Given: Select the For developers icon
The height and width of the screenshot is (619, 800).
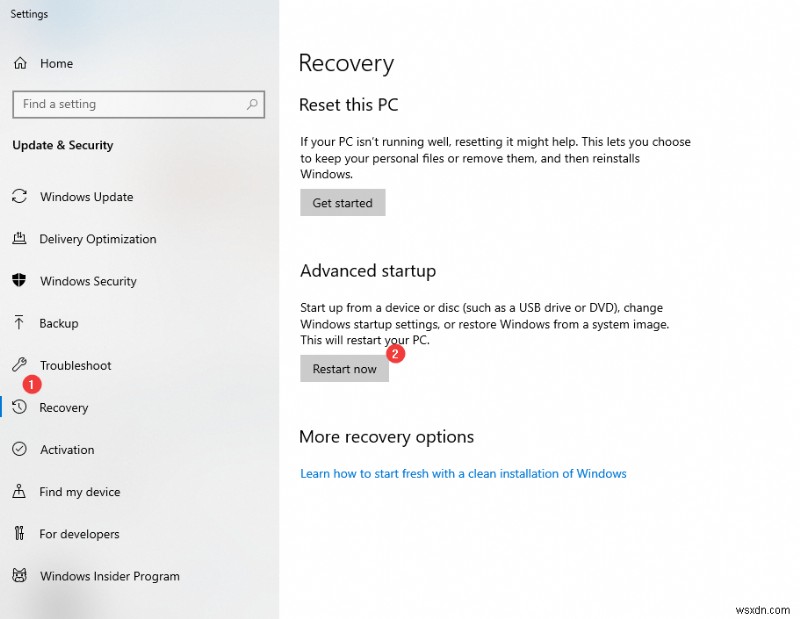Looking at the screenshot, I should click(x=19, y=534).
